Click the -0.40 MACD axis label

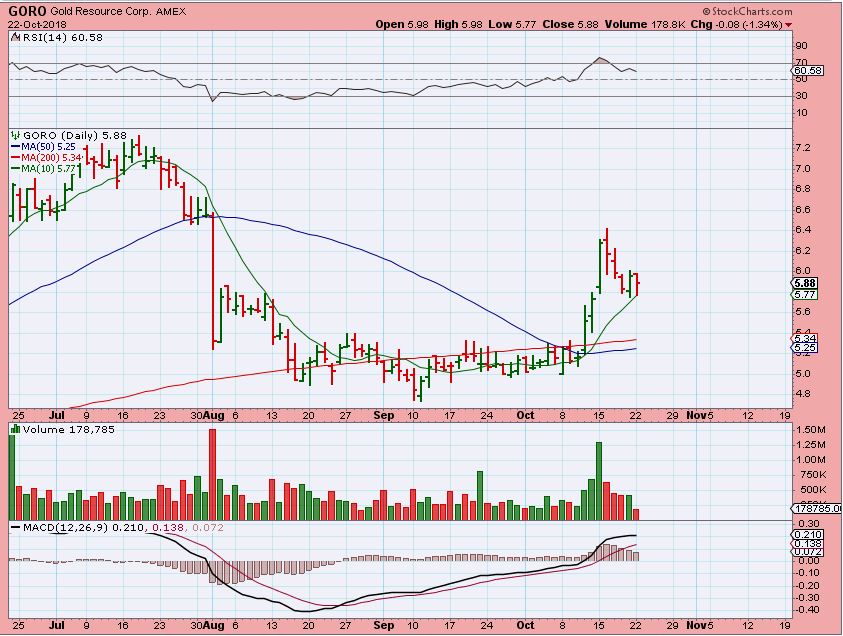point(808,611)
